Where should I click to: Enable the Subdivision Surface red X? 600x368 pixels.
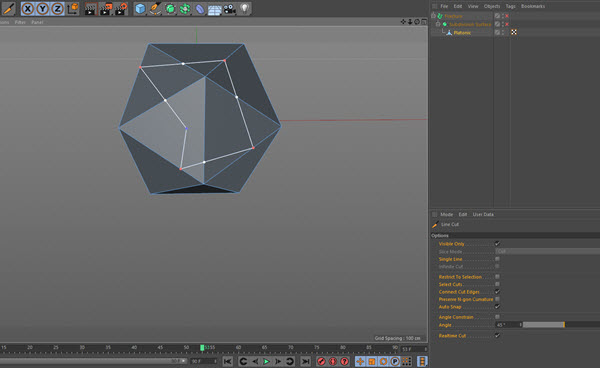tap(507, 24)
